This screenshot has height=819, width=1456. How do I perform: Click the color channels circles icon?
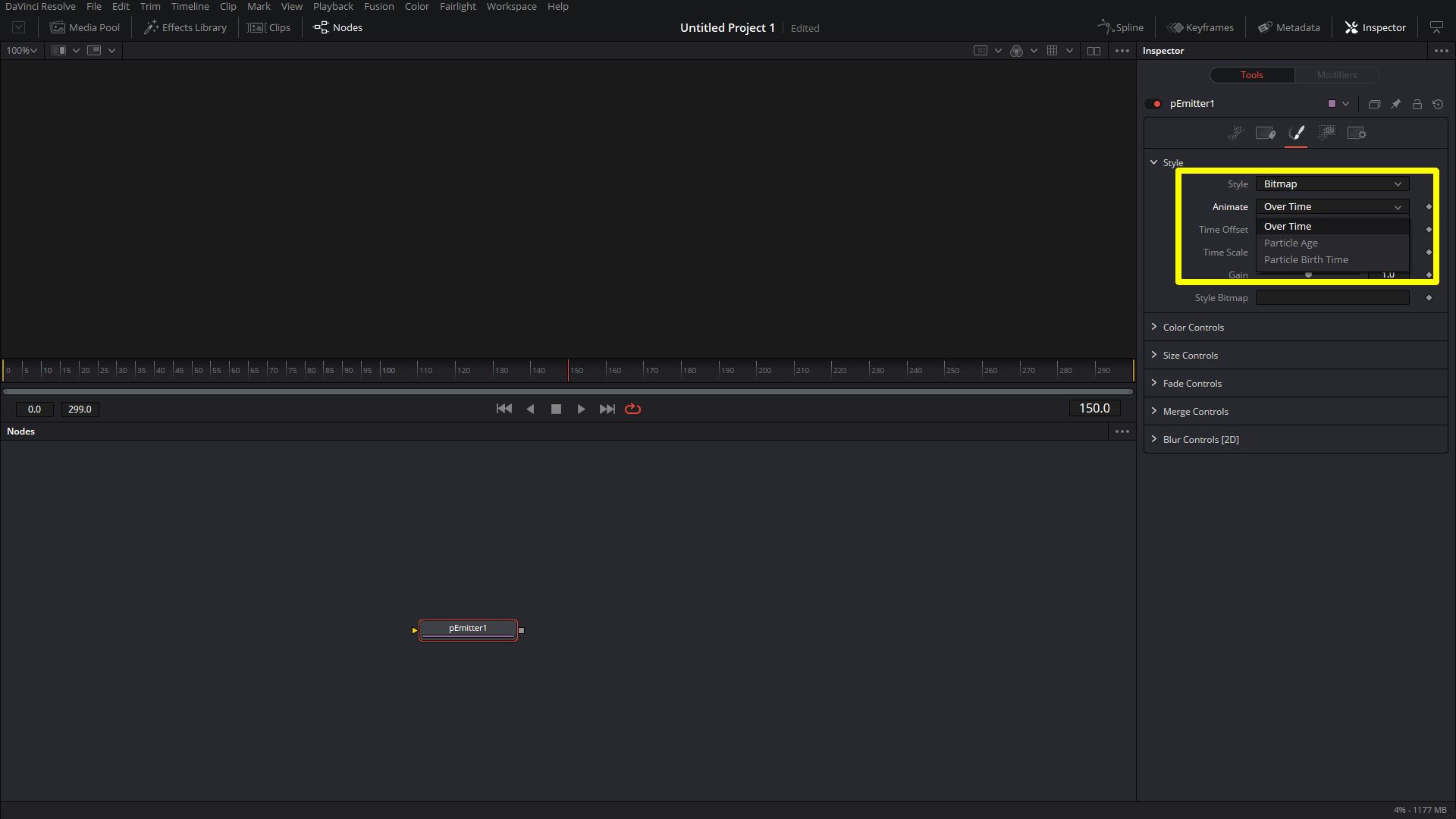[1017, 51]
